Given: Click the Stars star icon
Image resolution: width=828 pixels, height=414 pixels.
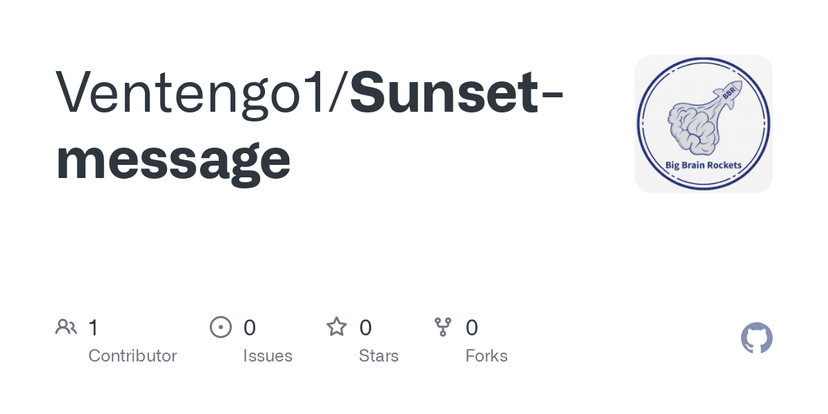Looking at the screenshot, I should pyautogui.click(x=336, y=327).
